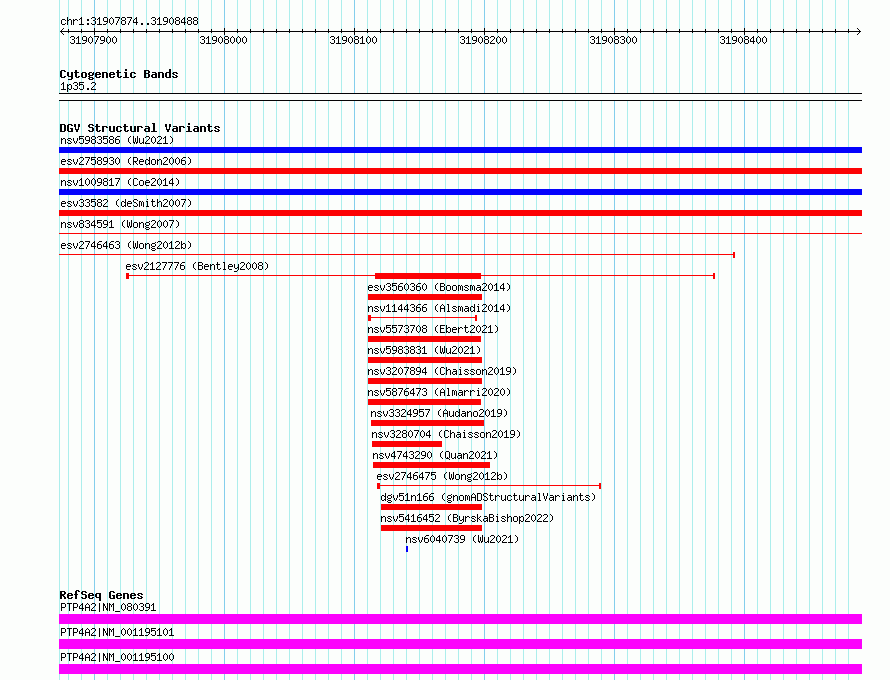Click ruler position 31908200
This screenshot has width=890, height=680.
tap(484, 40)
